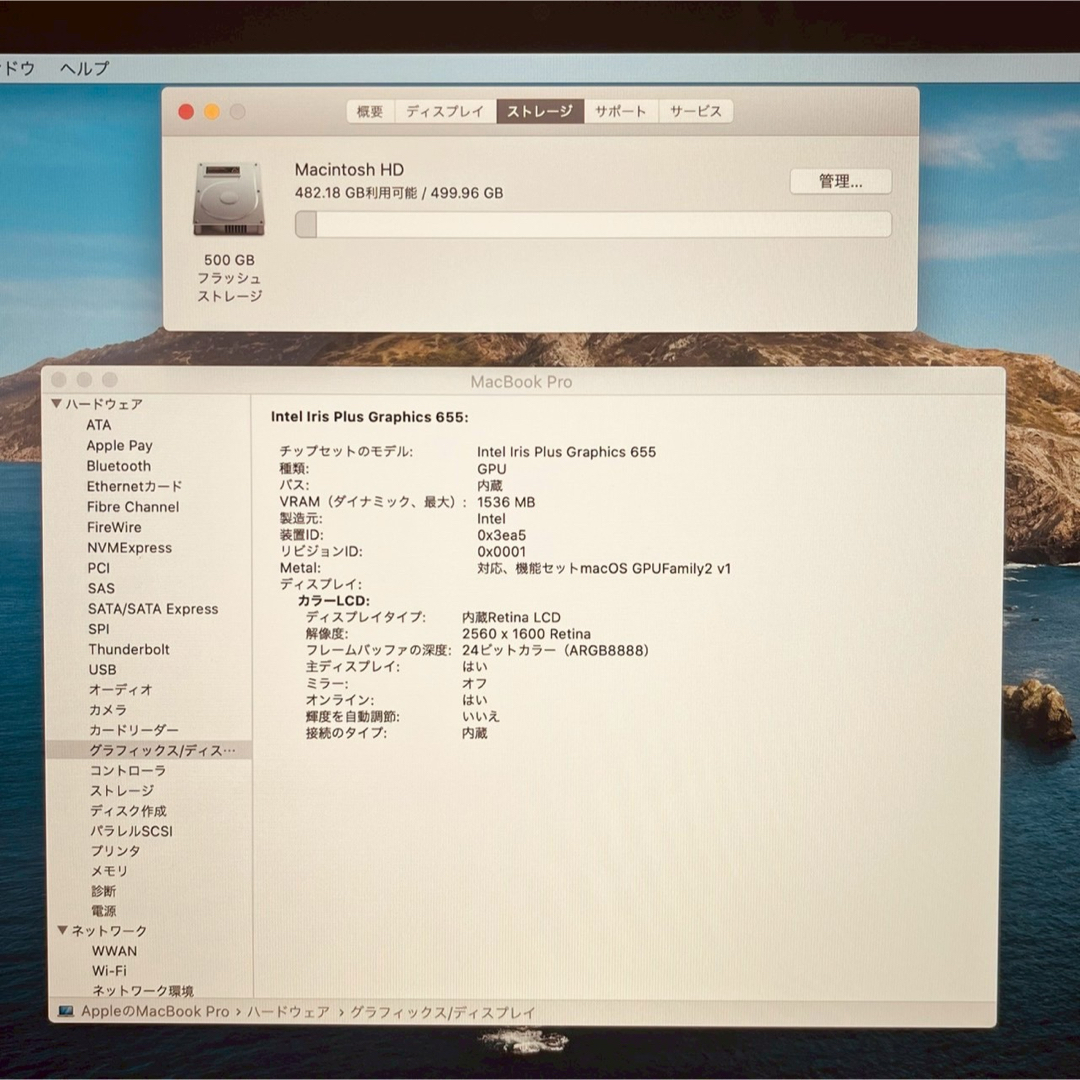Select カメラ in the sidebar

click(107, 710)
